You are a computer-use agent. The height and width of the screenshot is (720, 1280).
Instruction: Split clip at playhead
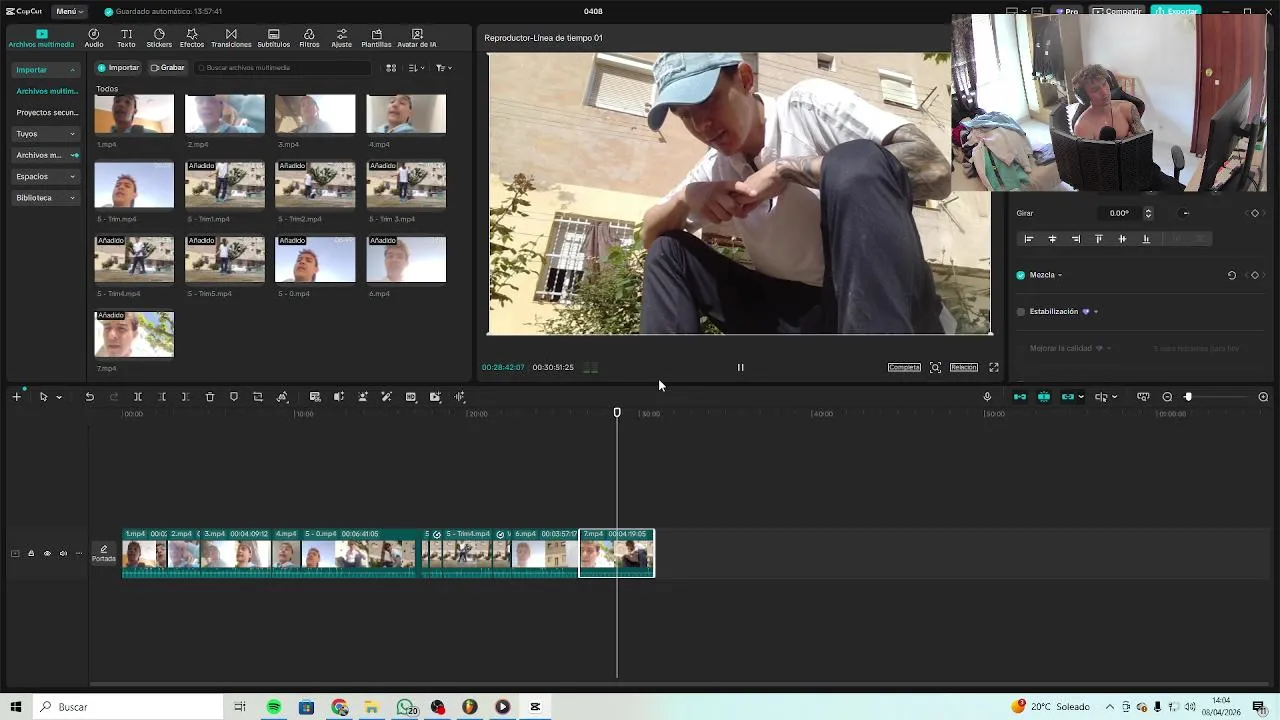138,397
